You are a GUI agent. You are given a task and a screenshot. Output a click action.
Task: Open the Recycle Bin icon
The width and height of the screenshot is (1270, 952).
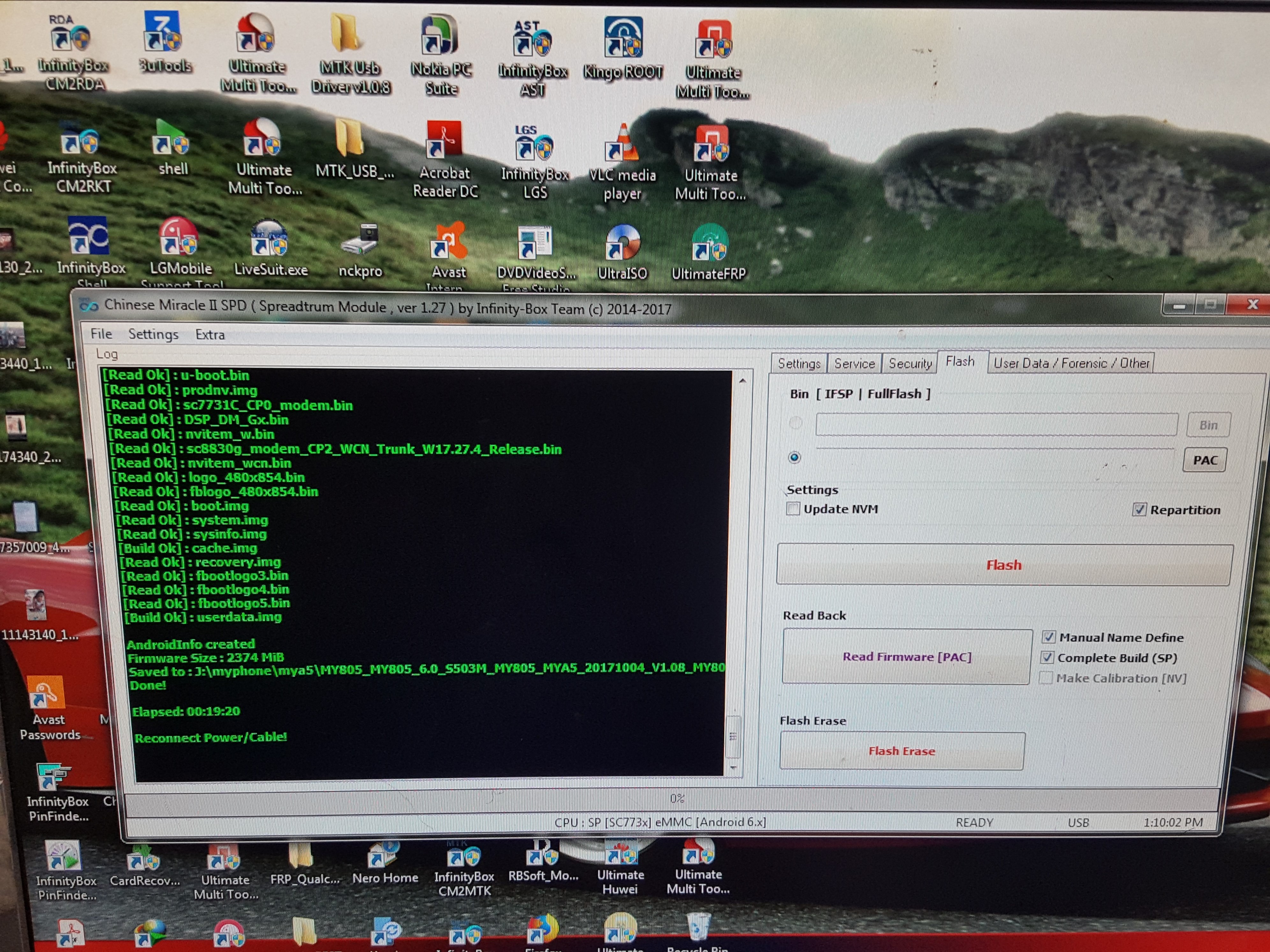click(x=697, y=933)
